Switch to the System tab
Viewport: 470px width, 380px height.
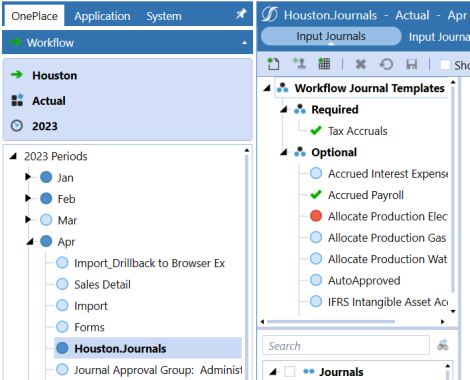coord(164,16)
